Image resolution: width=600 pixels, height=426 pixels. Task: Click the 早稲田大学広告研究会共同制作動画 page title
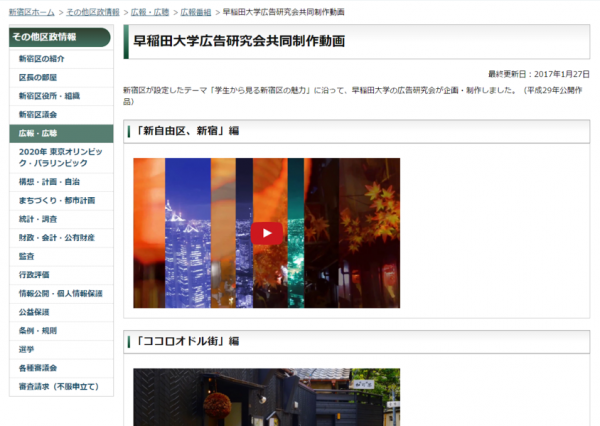pos(239,41)
